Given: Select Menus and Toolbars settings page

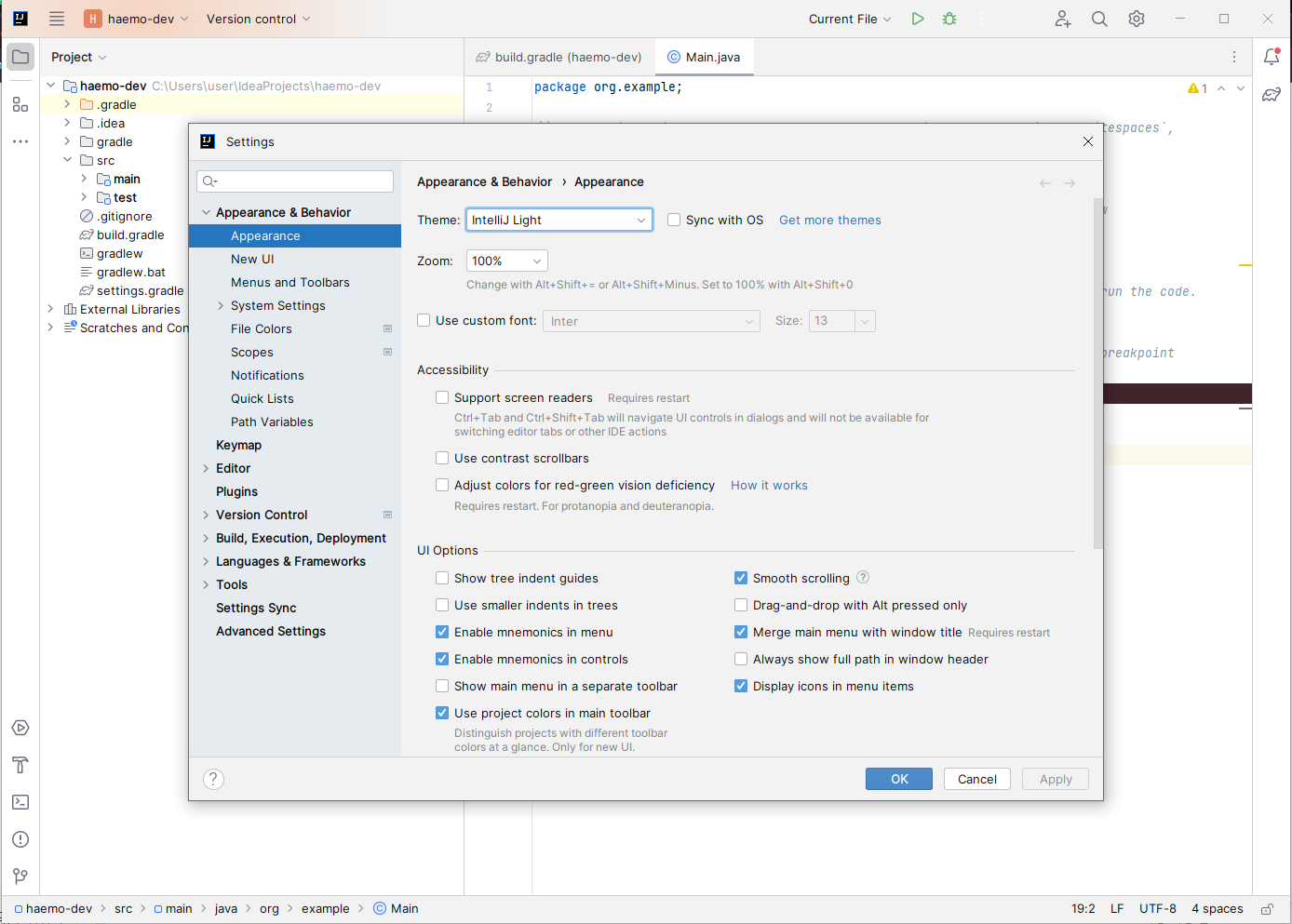Looking at the screenshot, I should pos(290,282).
